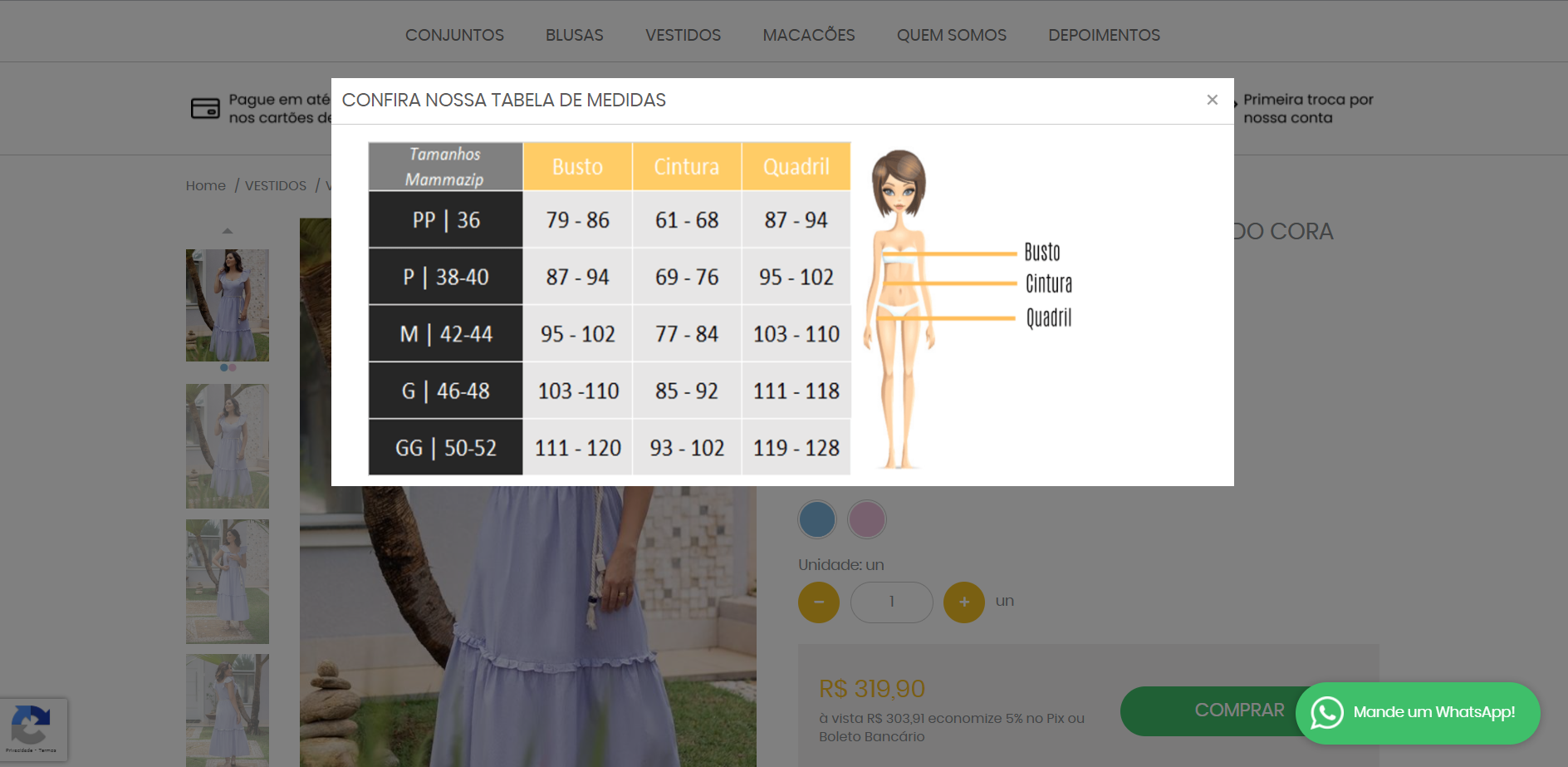Click the WhatsApp logo icon
This screenshot has height=767, width=1568.
click(1327, 712)
